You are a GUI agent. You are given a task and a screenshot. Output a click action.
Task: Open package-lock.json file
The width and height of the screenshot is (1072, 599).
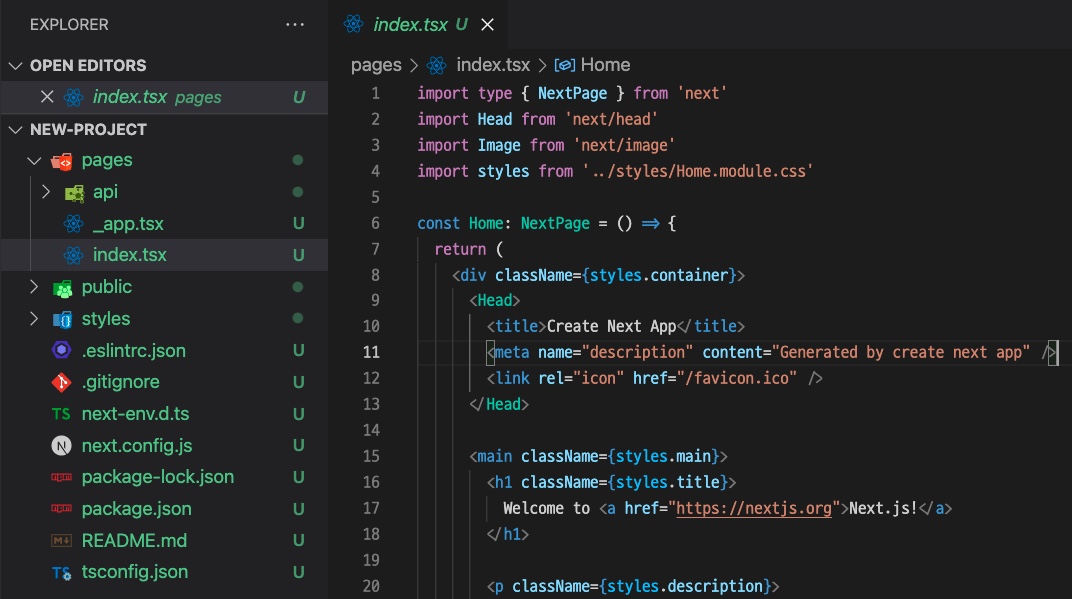pyautogui.click(x=158, y=477)
